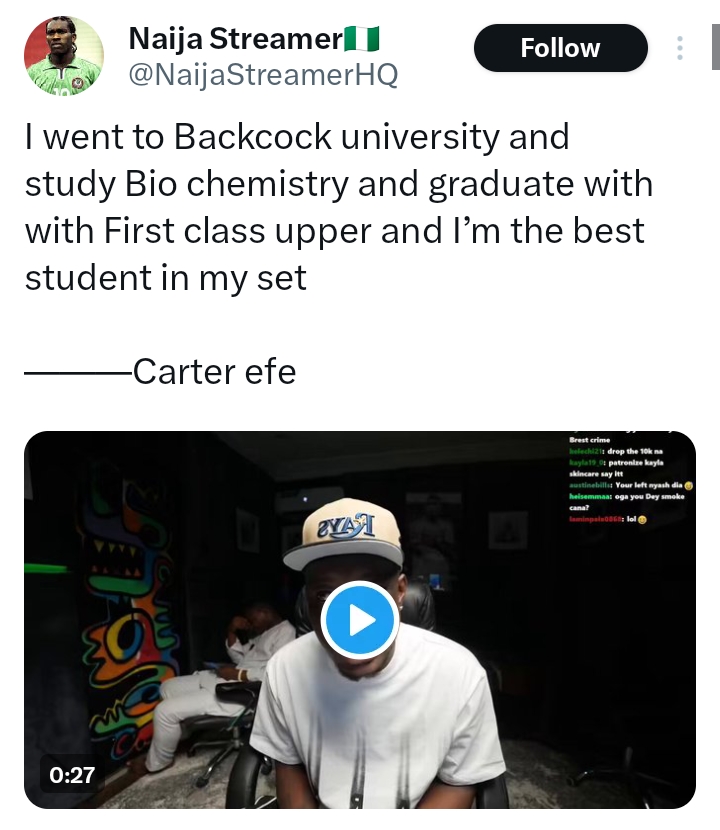The height and width of the screenshot is (830, 720).
Task: Click the 'Carter efe' attribution text
Action: [x=214, y=372]
